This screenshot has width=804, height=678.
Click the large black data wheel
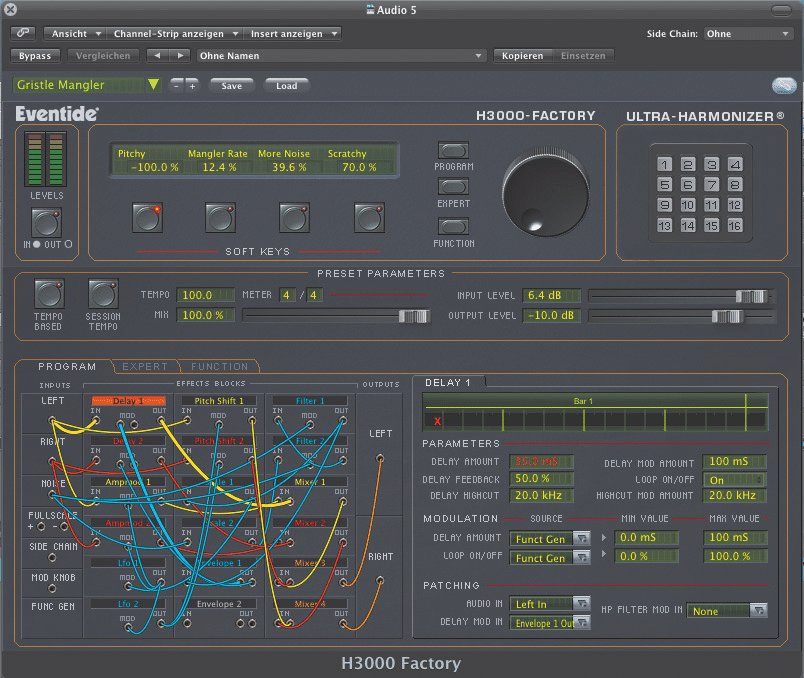coord(546,193)
